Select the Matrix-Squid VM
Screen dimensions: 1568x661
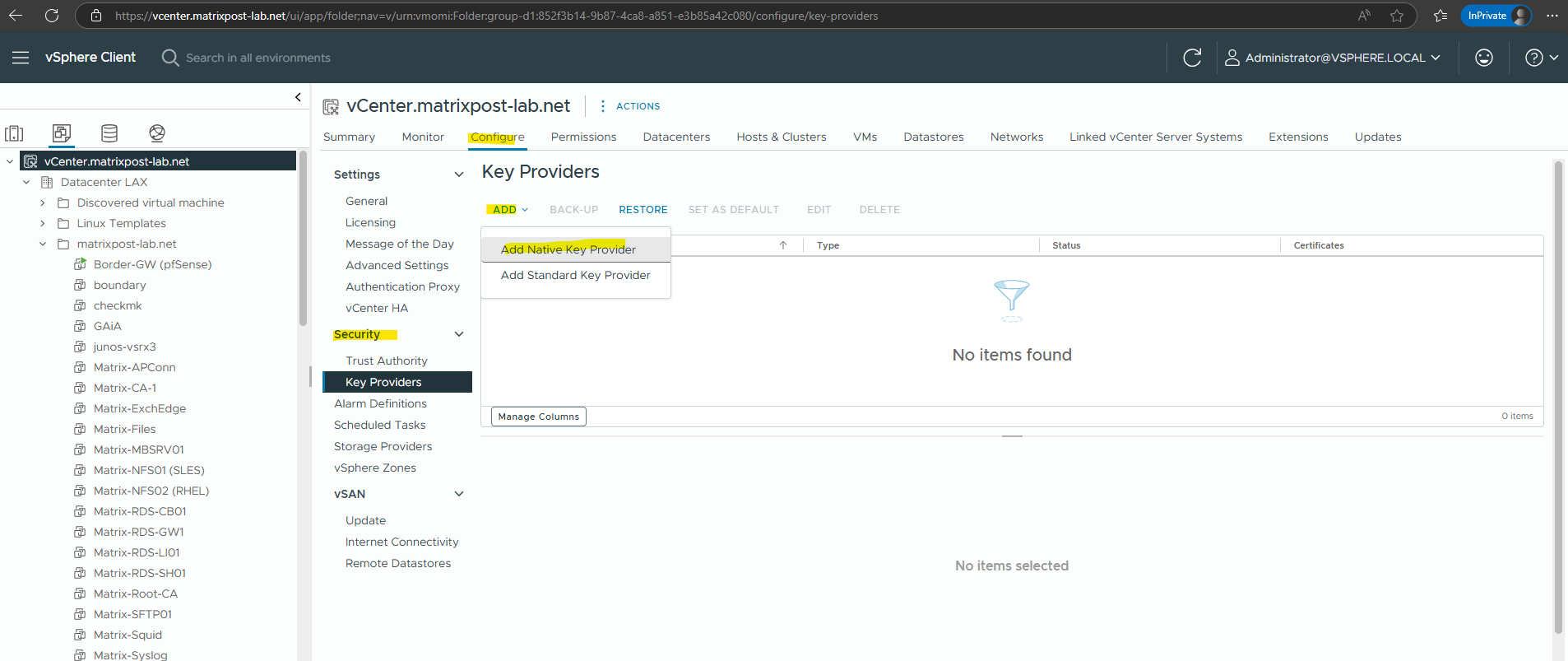click(128, 635)
